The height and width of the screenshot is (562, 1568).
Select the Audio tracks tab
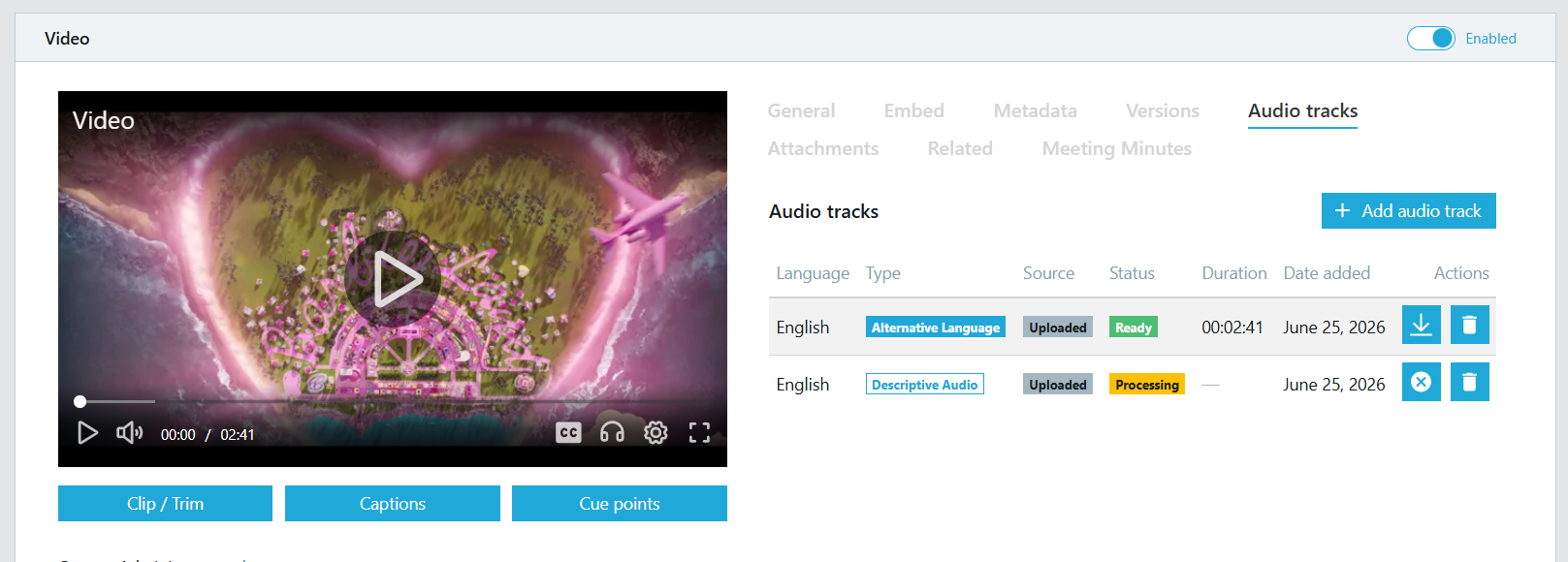[x=1302, y=110]
